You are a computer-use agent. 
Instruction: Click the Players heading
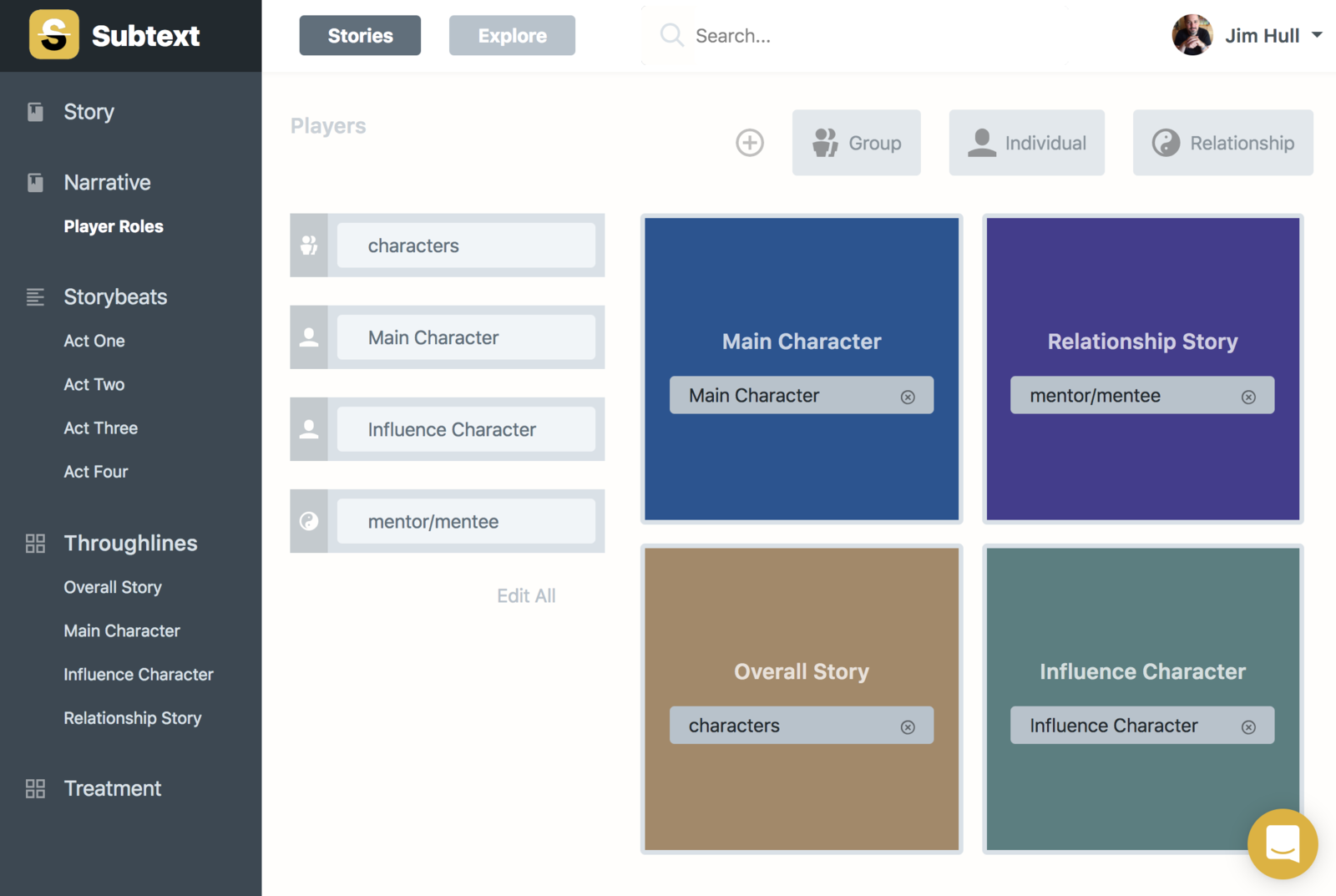click(328, 126)
